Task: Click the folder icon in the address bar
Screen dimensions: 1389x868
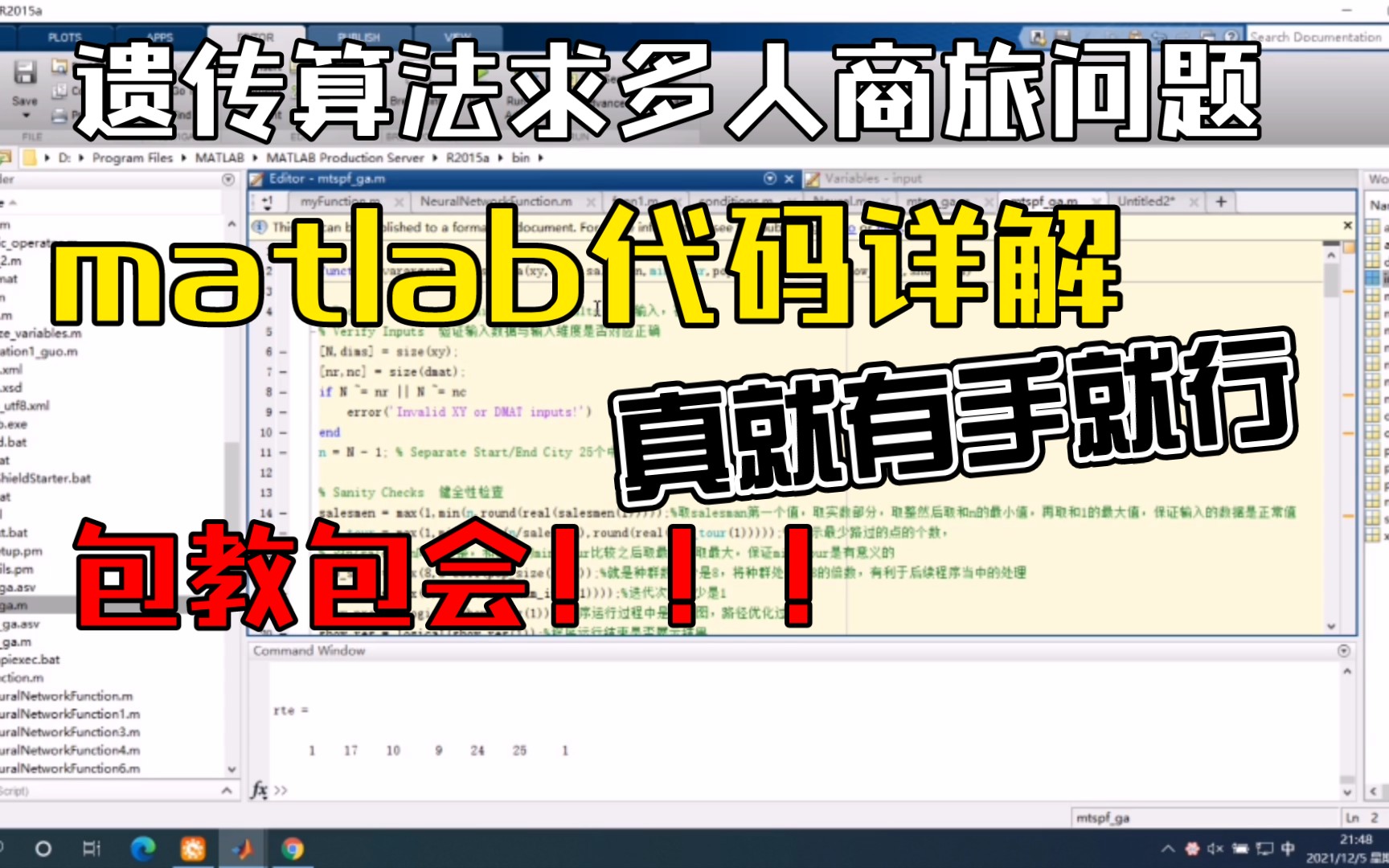Action: 30,158
